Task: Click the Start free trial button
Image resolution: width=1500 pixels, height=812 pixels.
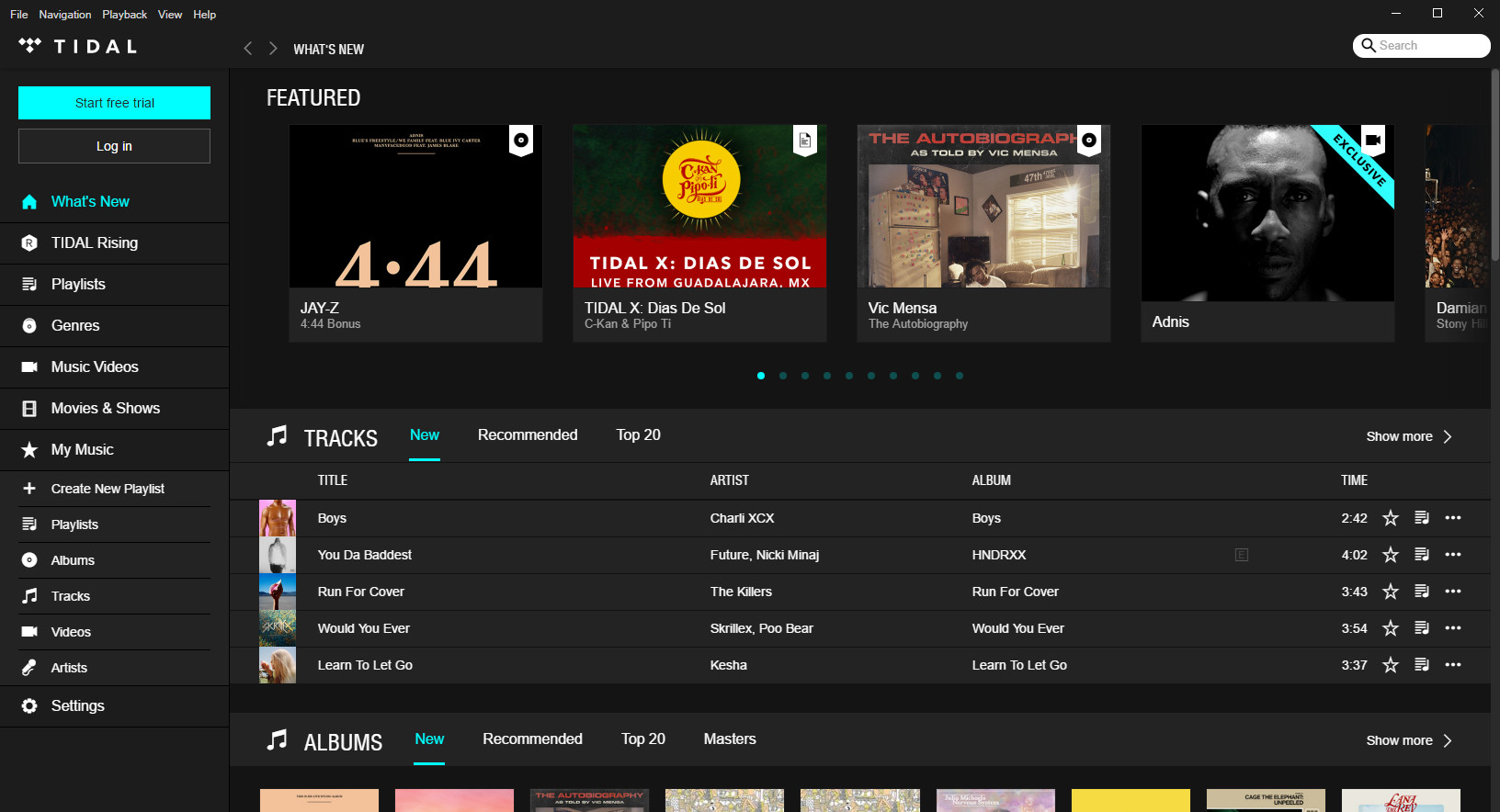Action: [114, 103]
